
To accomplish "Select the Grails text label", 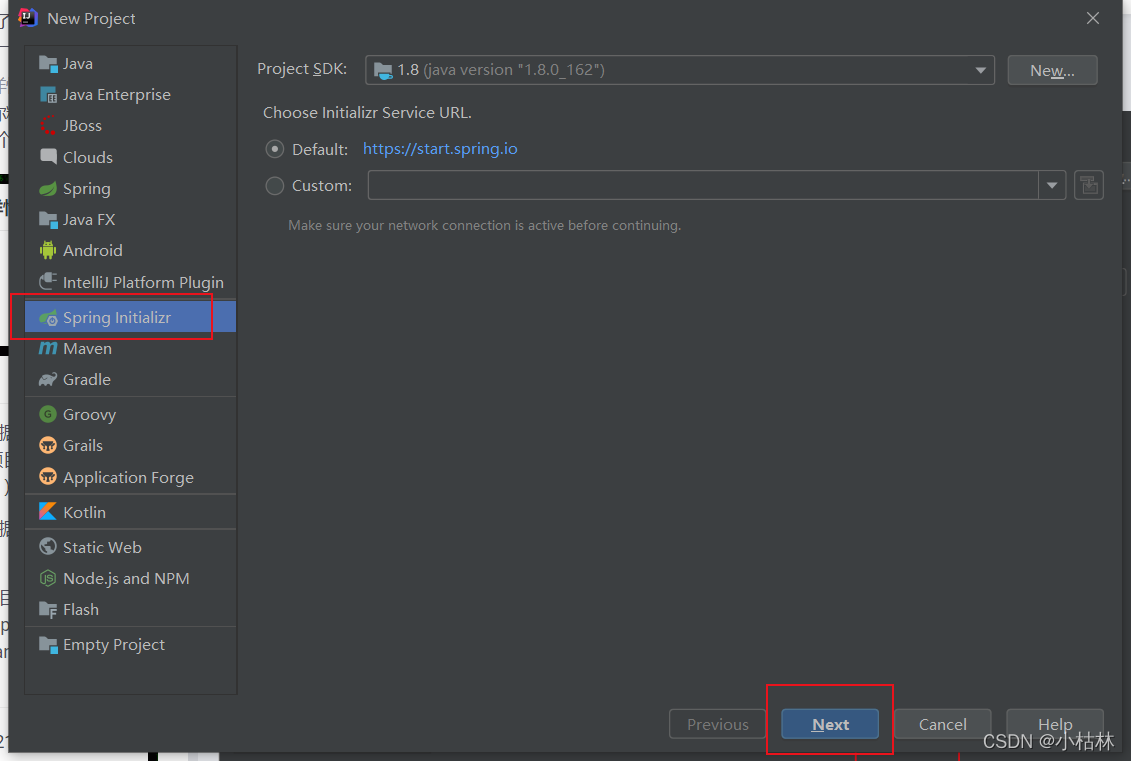I will tap(83, 446).
